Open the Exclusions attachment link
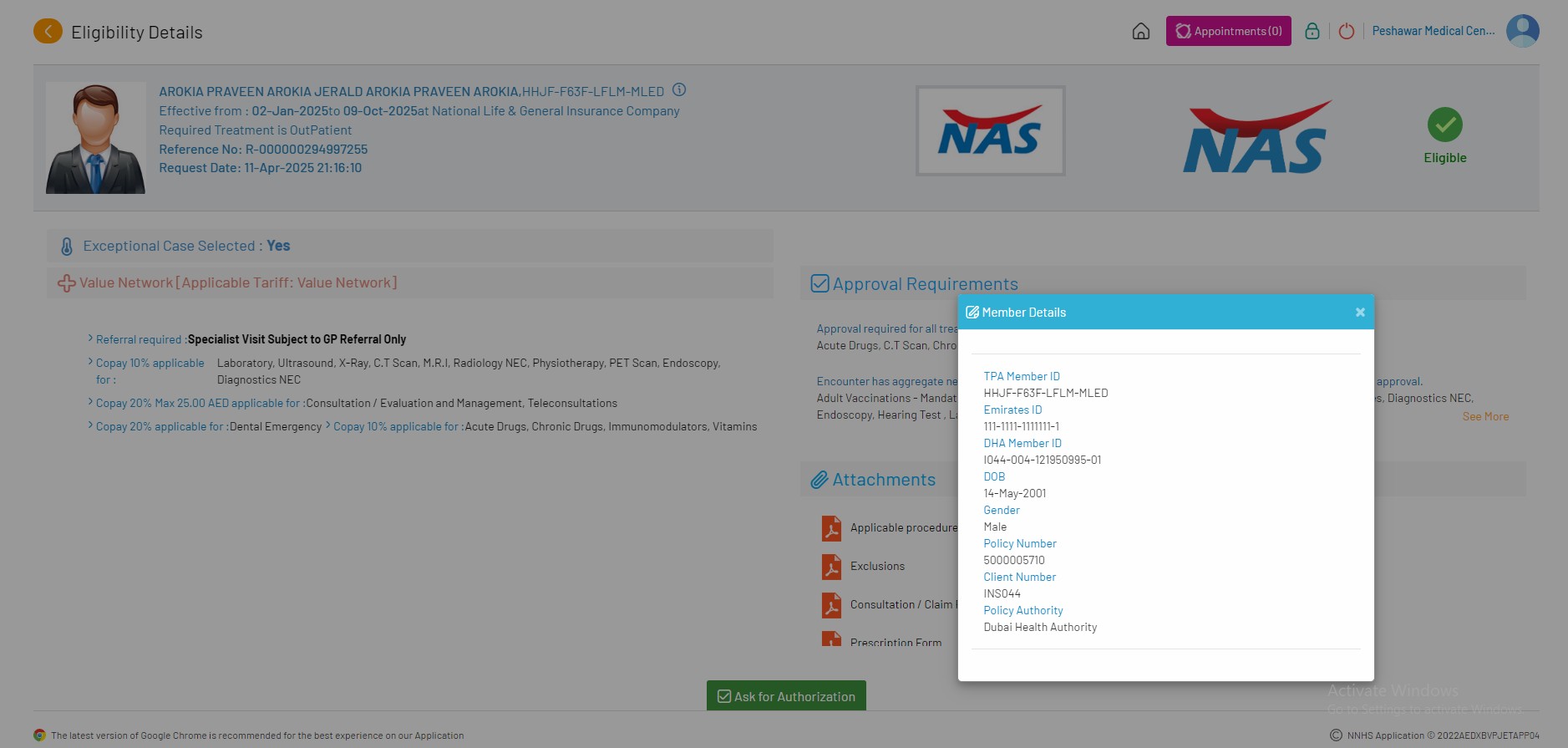The height and width of the screenshot is (748, 1568). point(877,567)
